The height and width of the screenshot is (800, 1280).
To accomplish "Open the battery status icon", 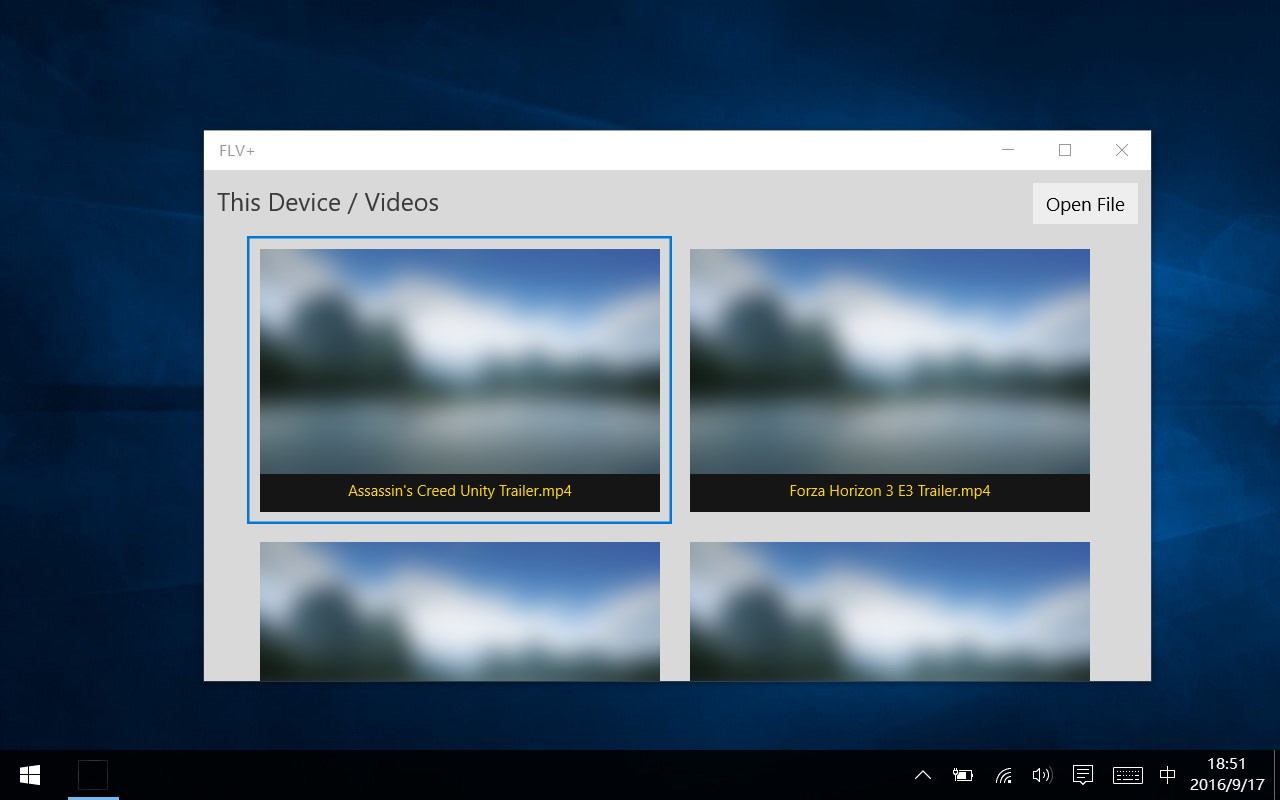I will pyautogui.click(x=963, y=775).
